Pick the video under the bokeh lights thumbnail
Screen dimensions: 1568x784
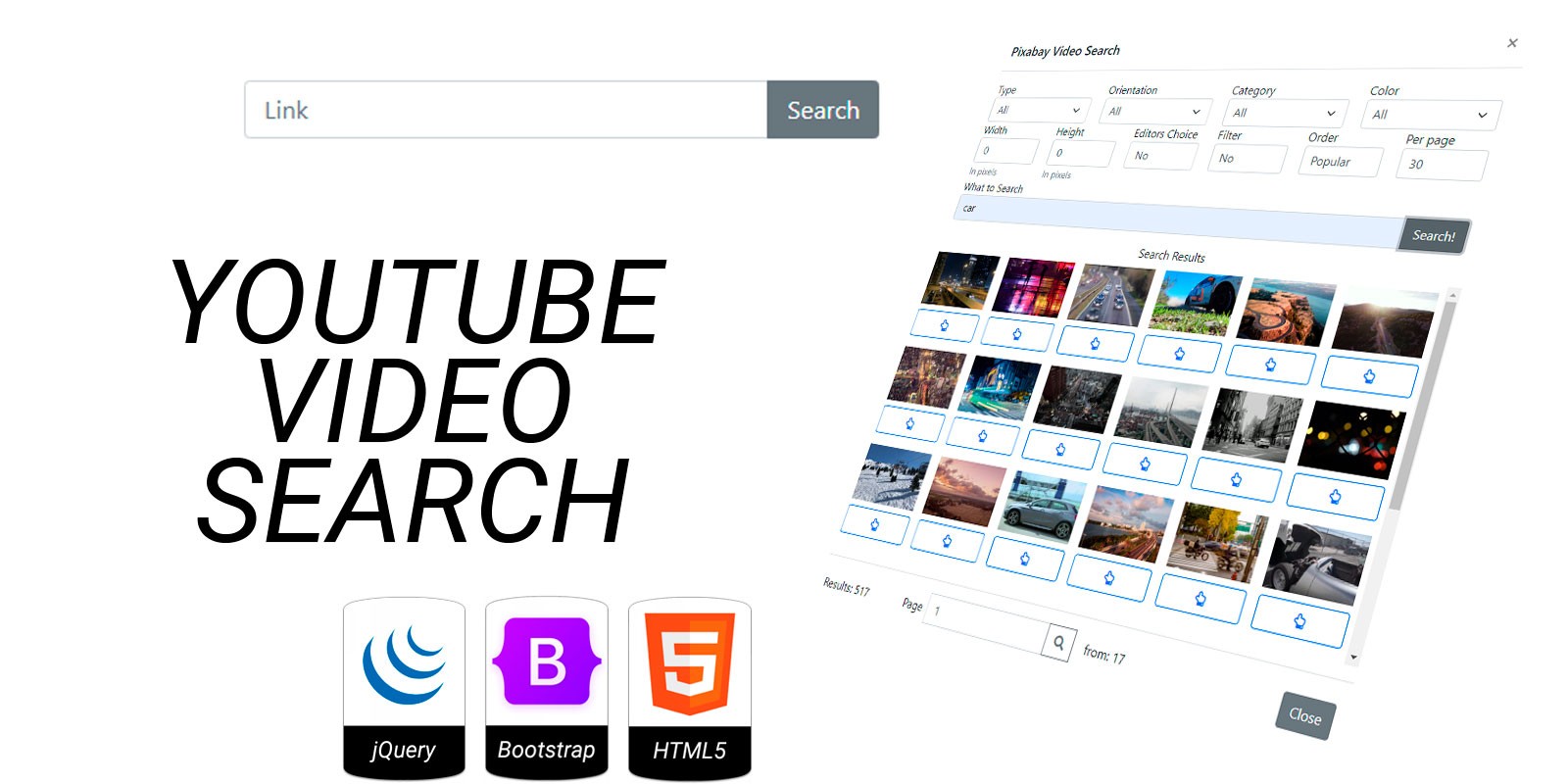(x=1335, y=497)
